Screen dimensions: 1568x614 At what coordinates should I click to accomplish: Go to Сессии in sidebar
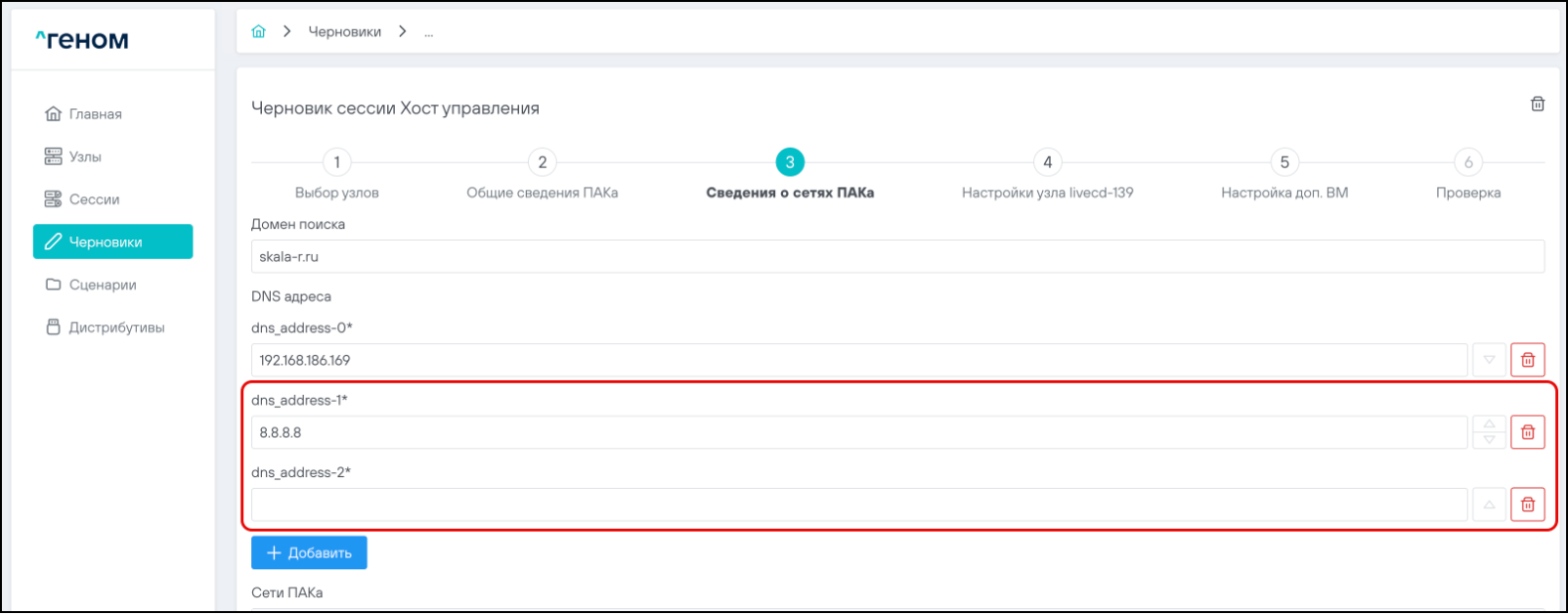[x=94, y=199]
